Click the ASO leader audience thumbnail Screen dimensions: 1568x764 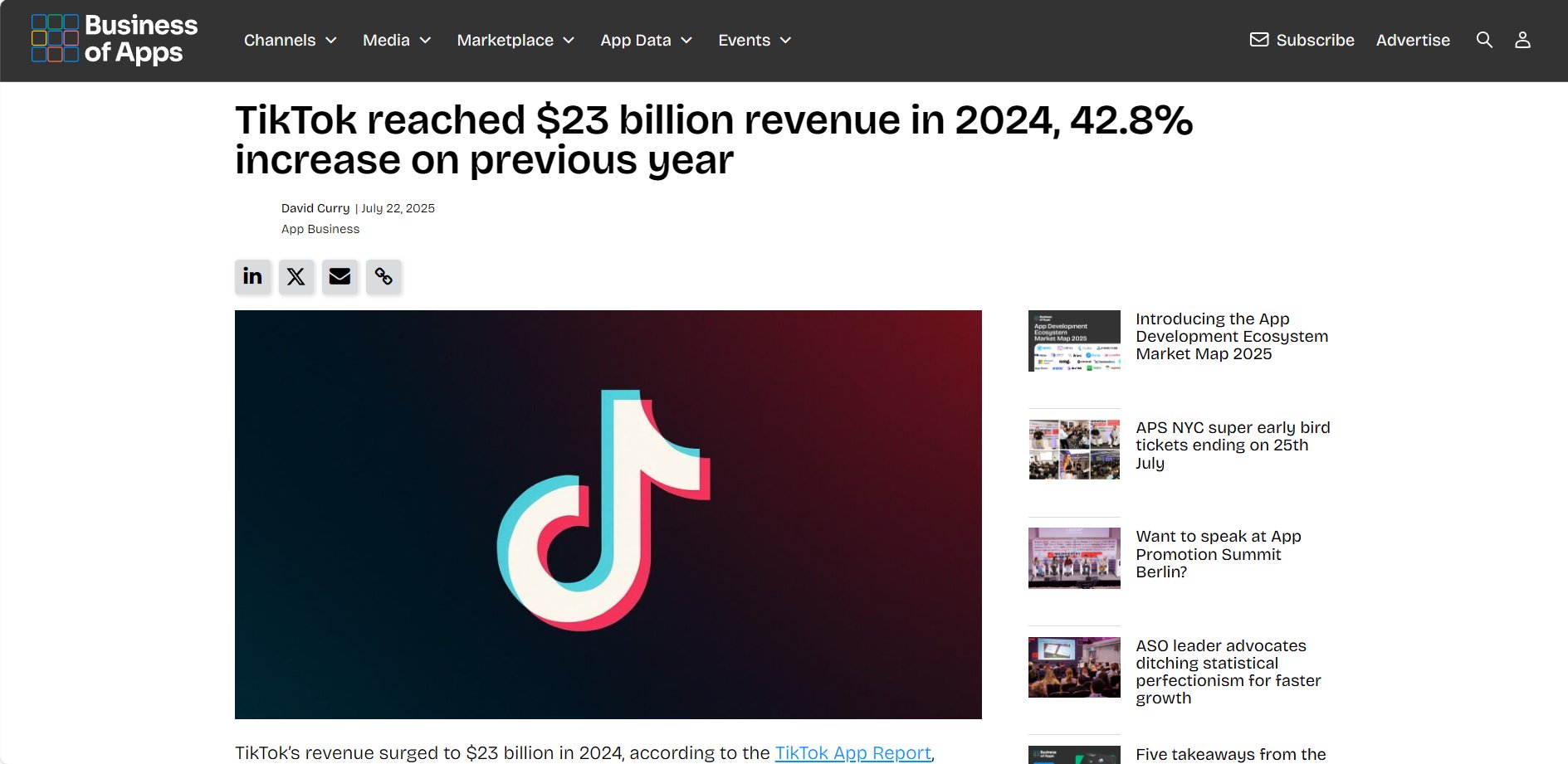[1074, 667]
